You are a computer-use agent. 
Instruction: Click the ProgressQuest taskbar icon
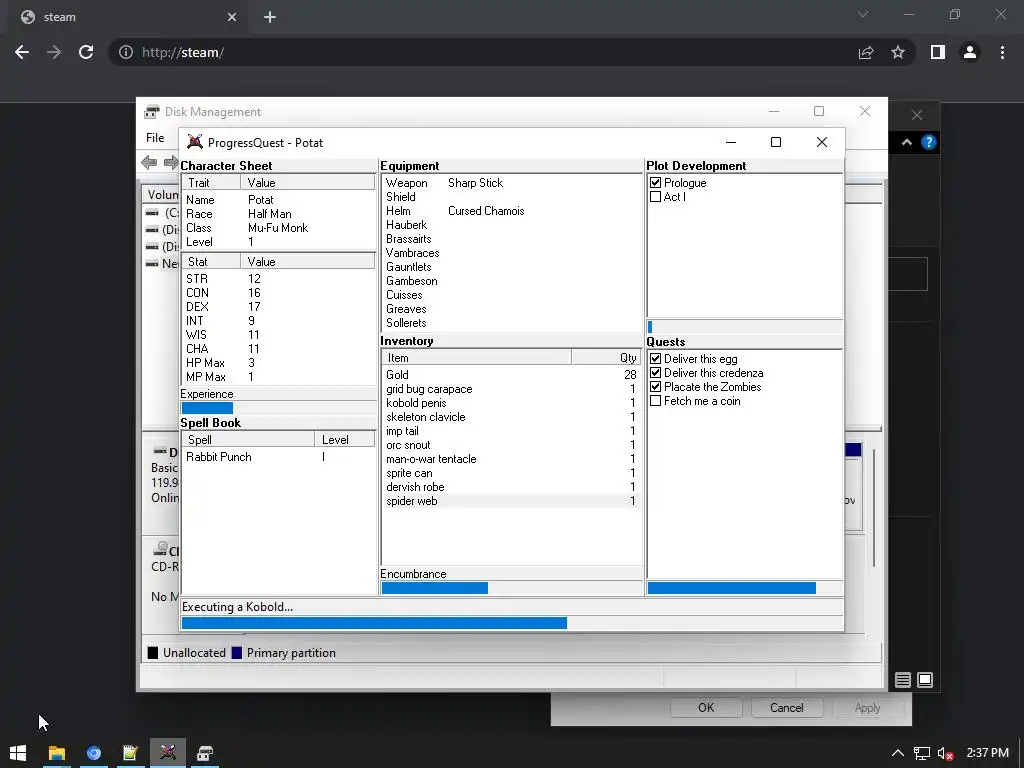(168, 753)
